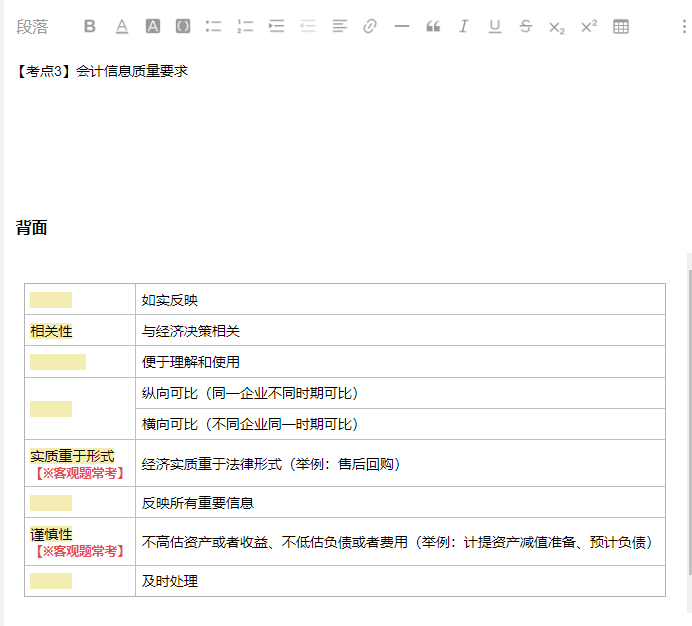
Task: Apply subscript formatting
Action: [x=557, y=27]
